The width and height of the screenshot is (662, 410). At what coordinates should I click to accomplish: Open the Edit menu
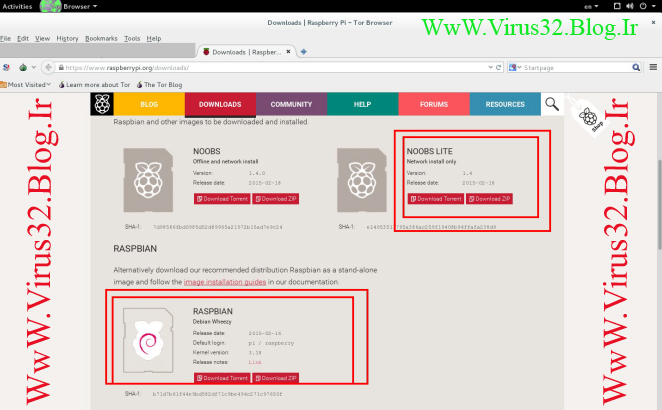click(x=23, y=38)
